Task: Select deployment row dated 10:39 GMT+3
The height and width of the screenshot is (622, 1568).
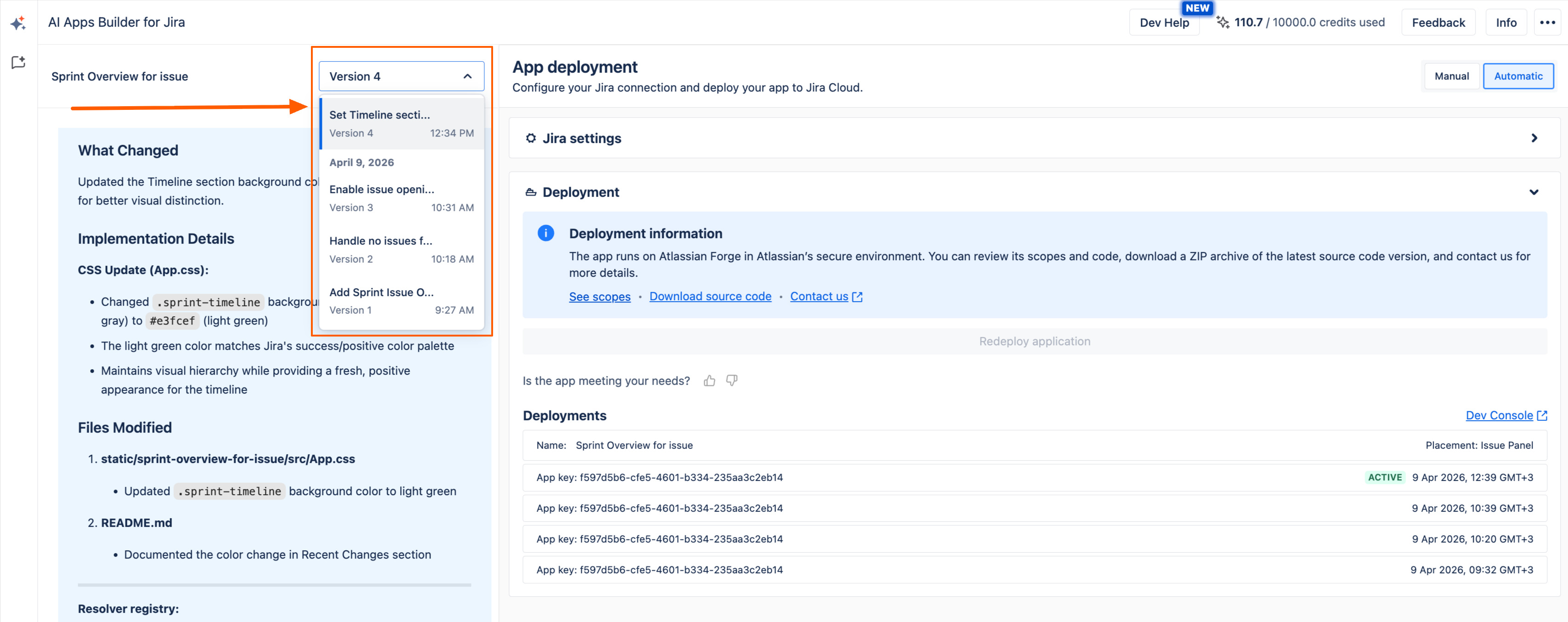Action: [x=1034, y=509]
